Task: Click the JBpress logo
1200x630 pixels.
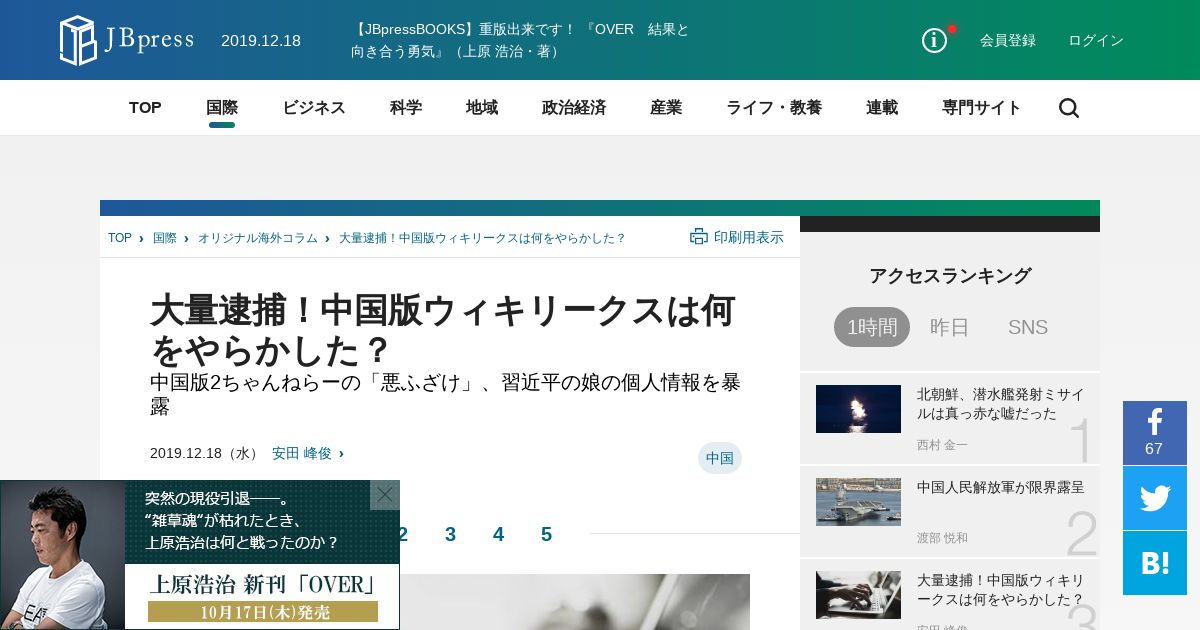Action: tap(126, 40)
